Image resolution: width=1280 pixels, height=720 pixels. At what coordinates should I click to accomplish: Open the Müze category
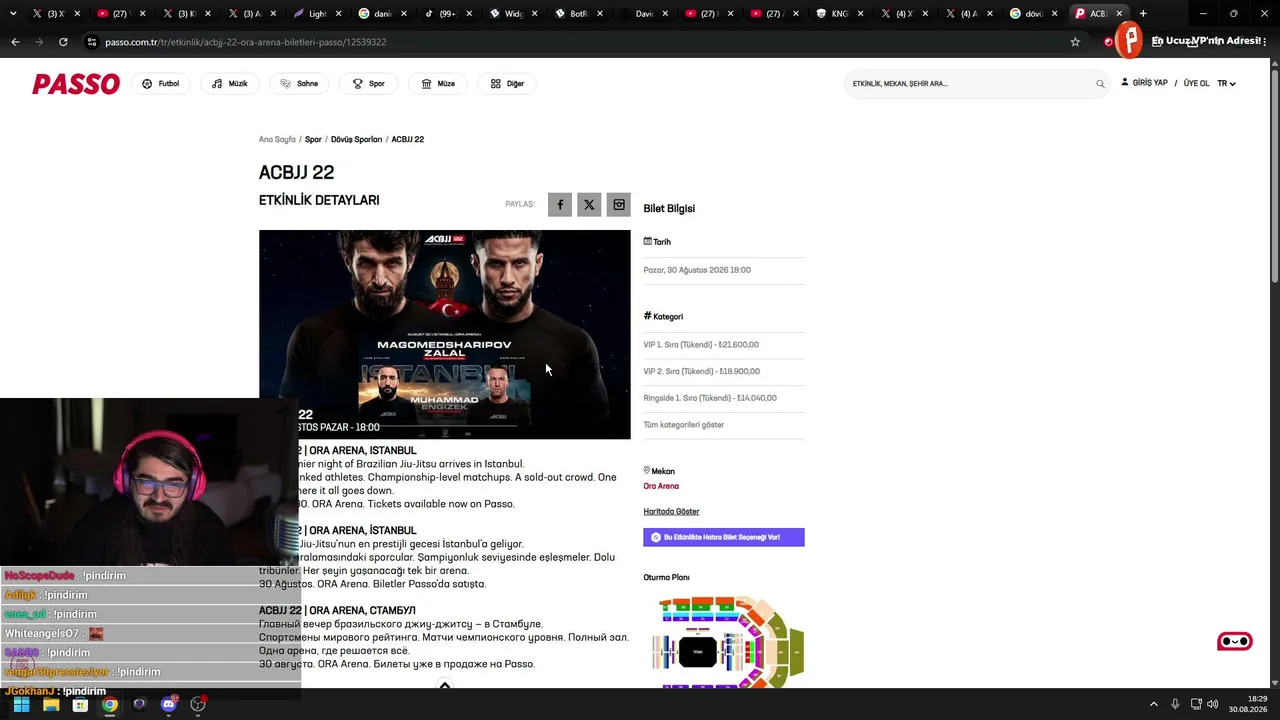coord(438,84)
